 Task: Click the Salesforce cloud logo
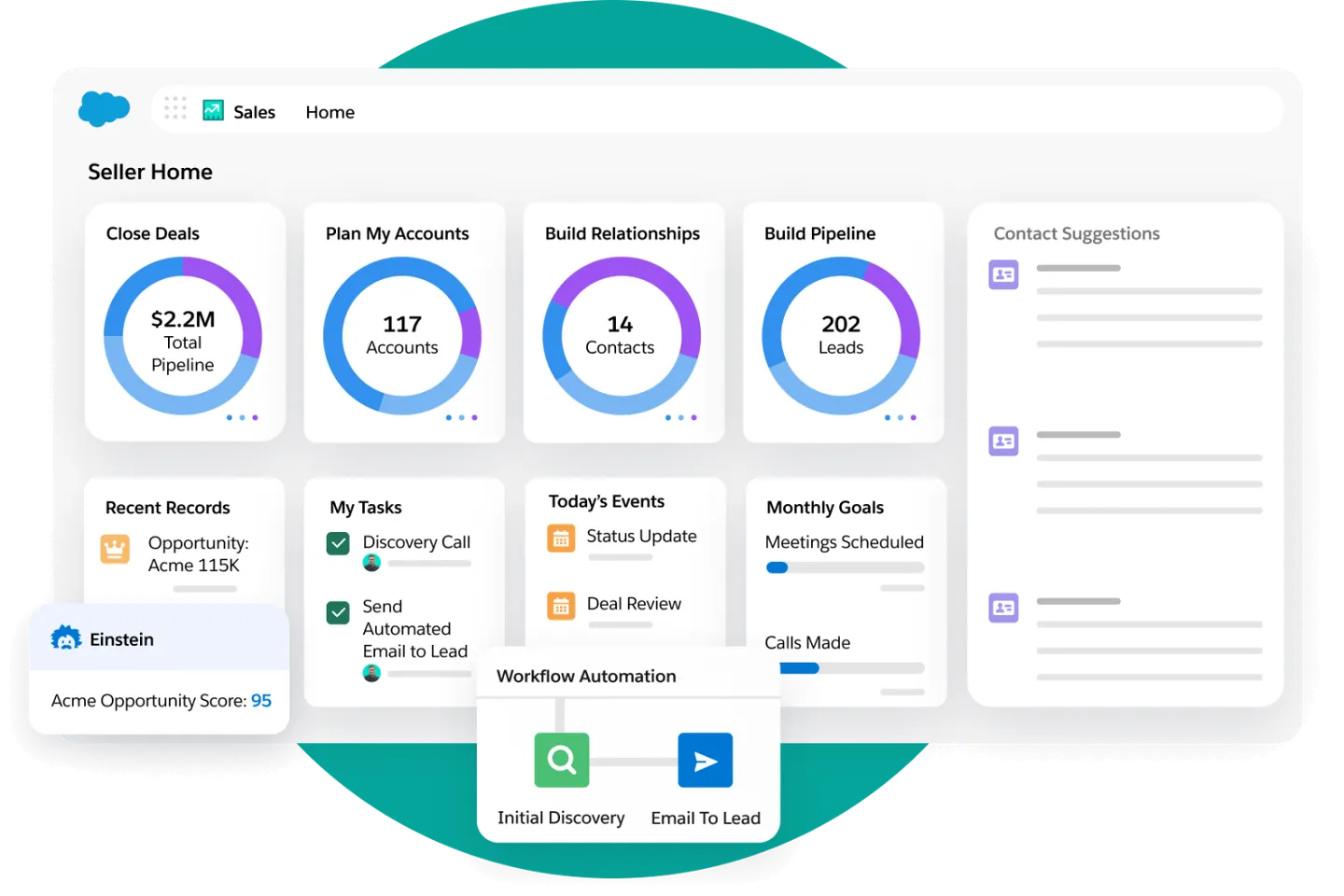click(x=104, y=108)
